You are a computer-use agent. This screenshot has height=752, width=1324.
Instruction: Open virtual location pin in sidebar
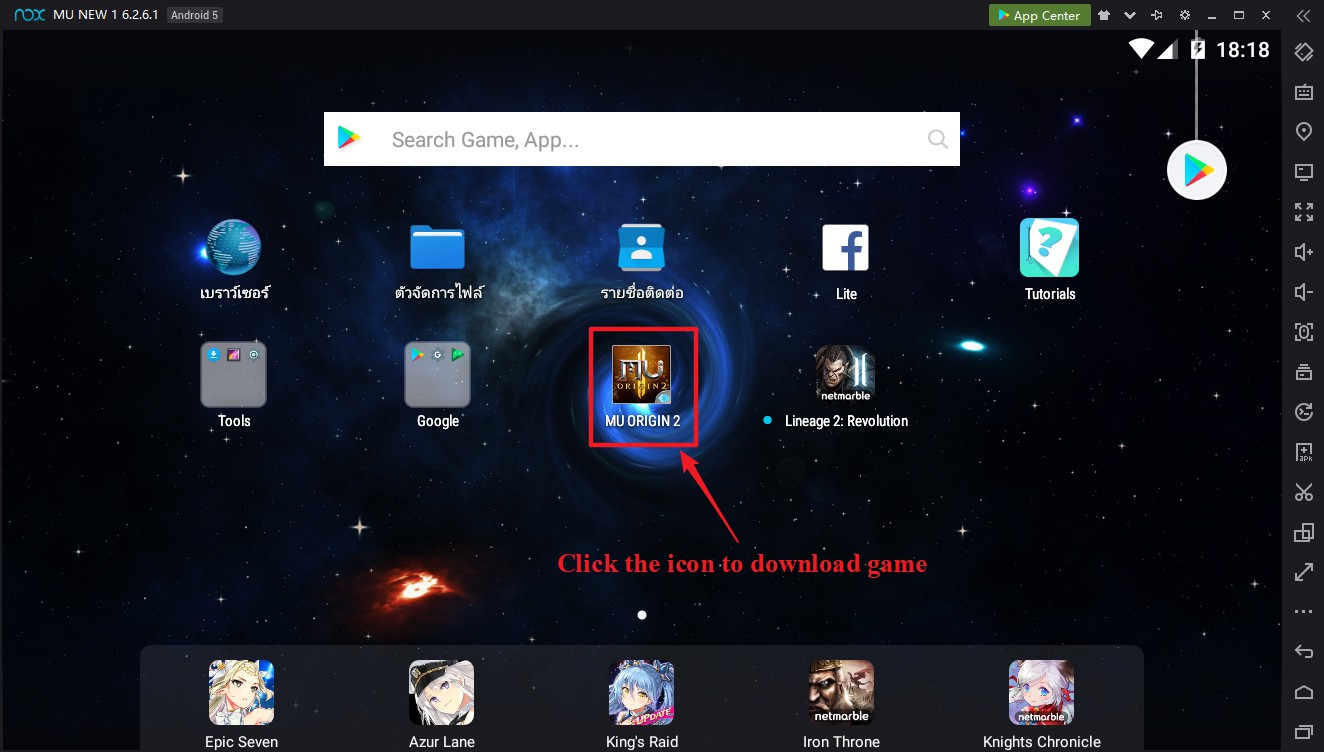[x=1303, y=132]
